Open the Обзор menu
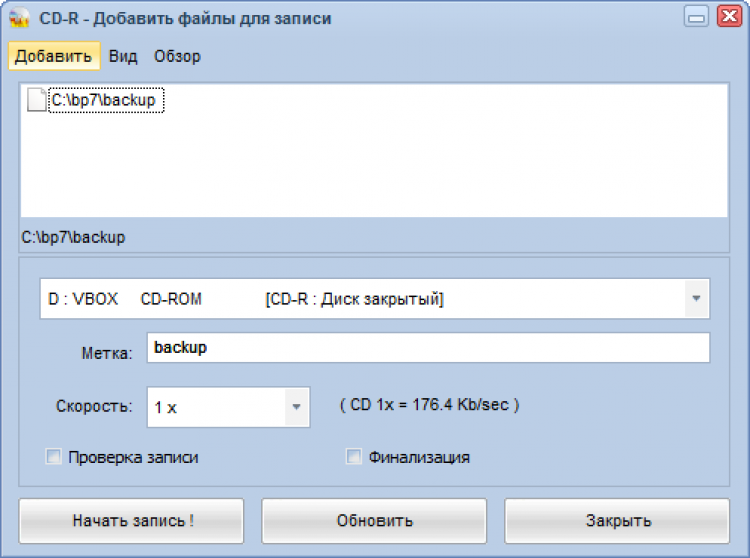Viewport: 750px width, 558px height. coord(177,56)
